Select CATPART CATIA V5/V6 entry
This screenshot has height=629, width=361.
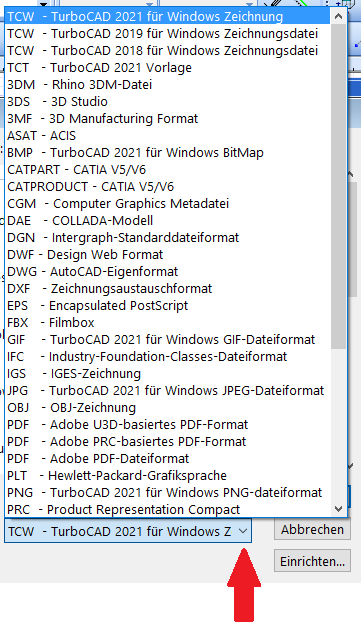point(168,170)
